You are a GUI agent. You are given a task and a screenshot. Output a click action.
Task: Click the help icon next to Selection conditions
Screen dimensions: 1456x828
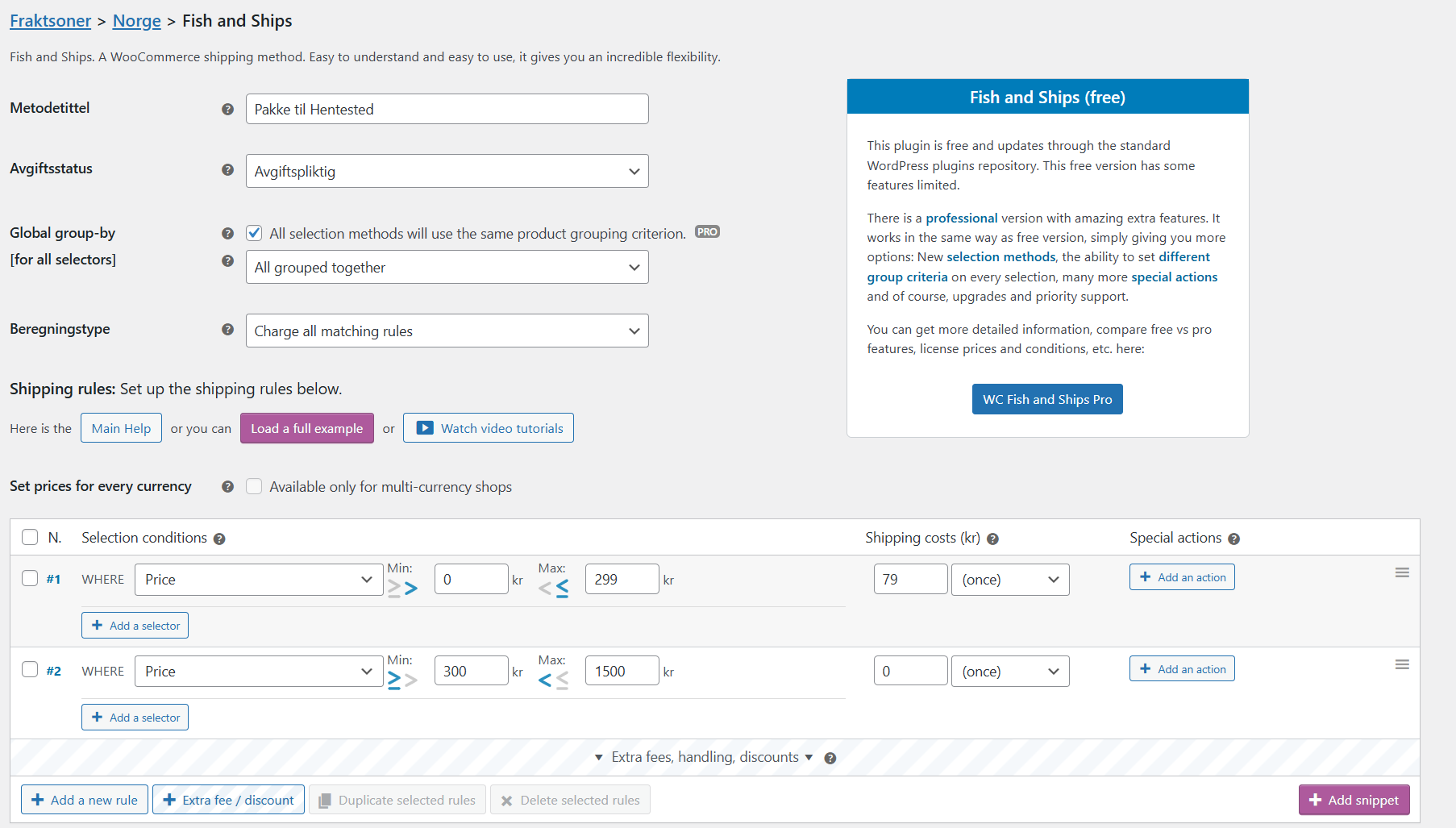coord(219,539)
